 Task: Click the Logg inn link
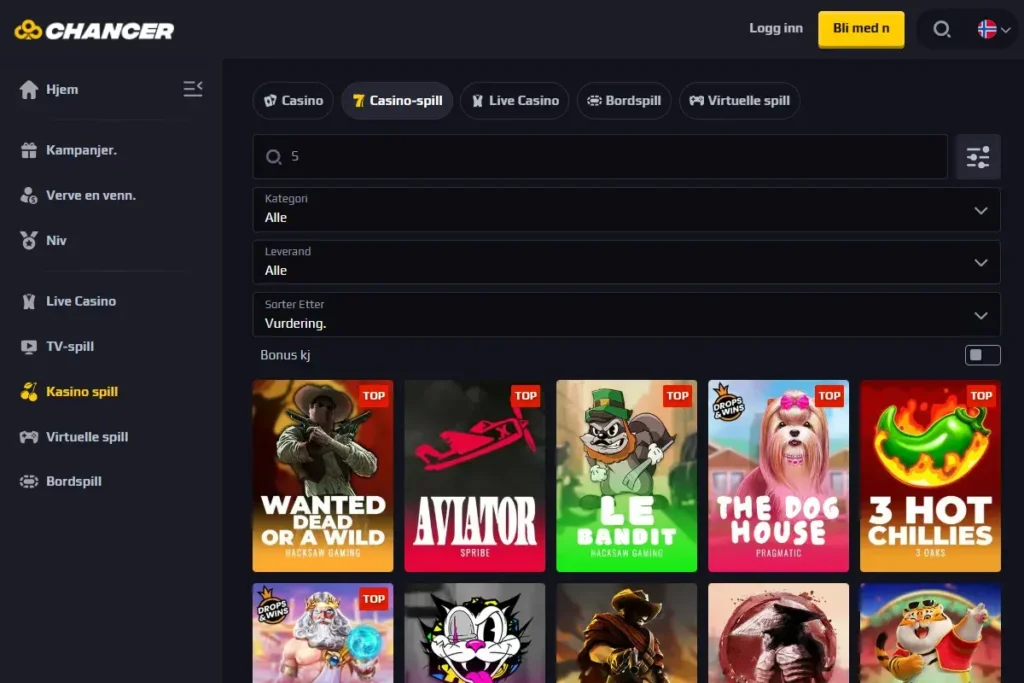(x=776, y=28)
